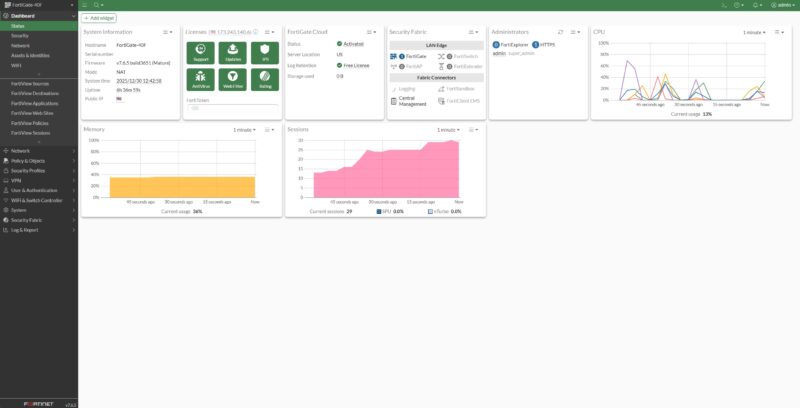Change the Memory 1 minute timeframe dropdown
The width and height of the screenshot is (800, 408).
click(244, 130)
